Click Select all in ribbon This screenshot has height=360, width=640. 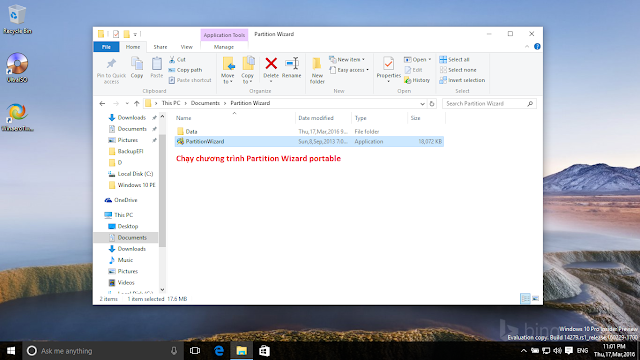click(x=454, y=60)
